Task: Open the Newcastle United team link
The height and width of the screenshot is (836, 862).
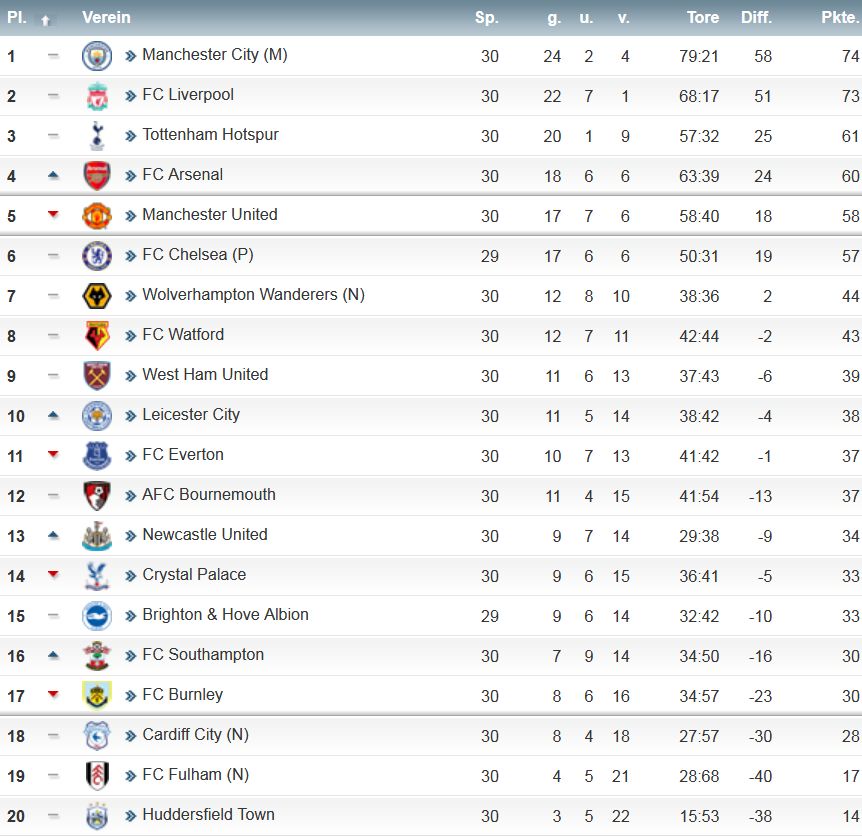Action: point(205,535)
